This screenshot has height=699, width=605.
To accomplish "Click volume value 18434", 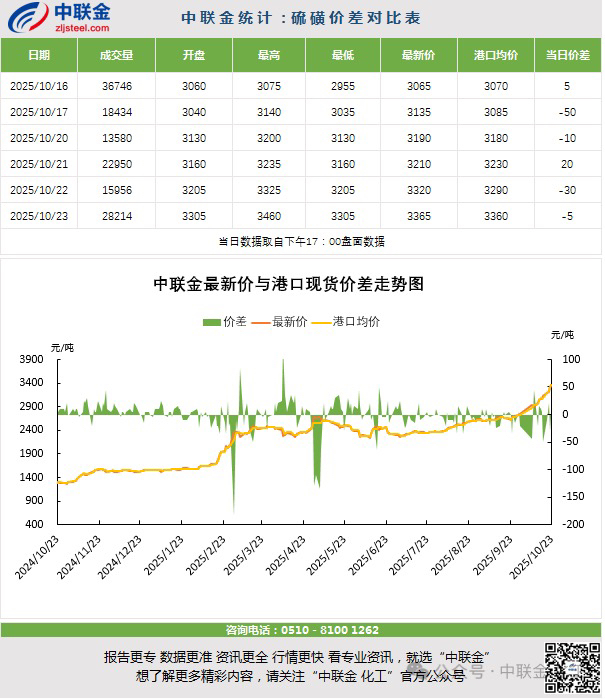I will [117, 112].
